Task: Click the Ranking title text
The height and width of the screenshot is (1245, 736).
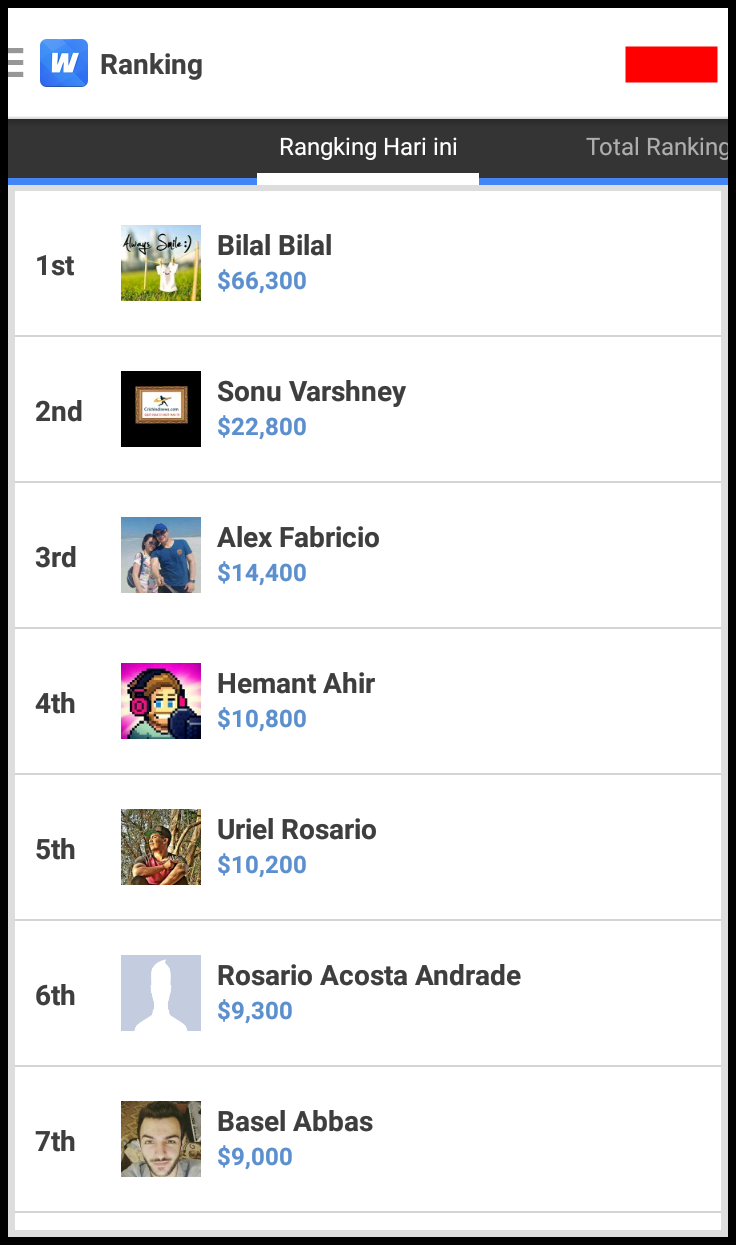Action: (151, 65)
